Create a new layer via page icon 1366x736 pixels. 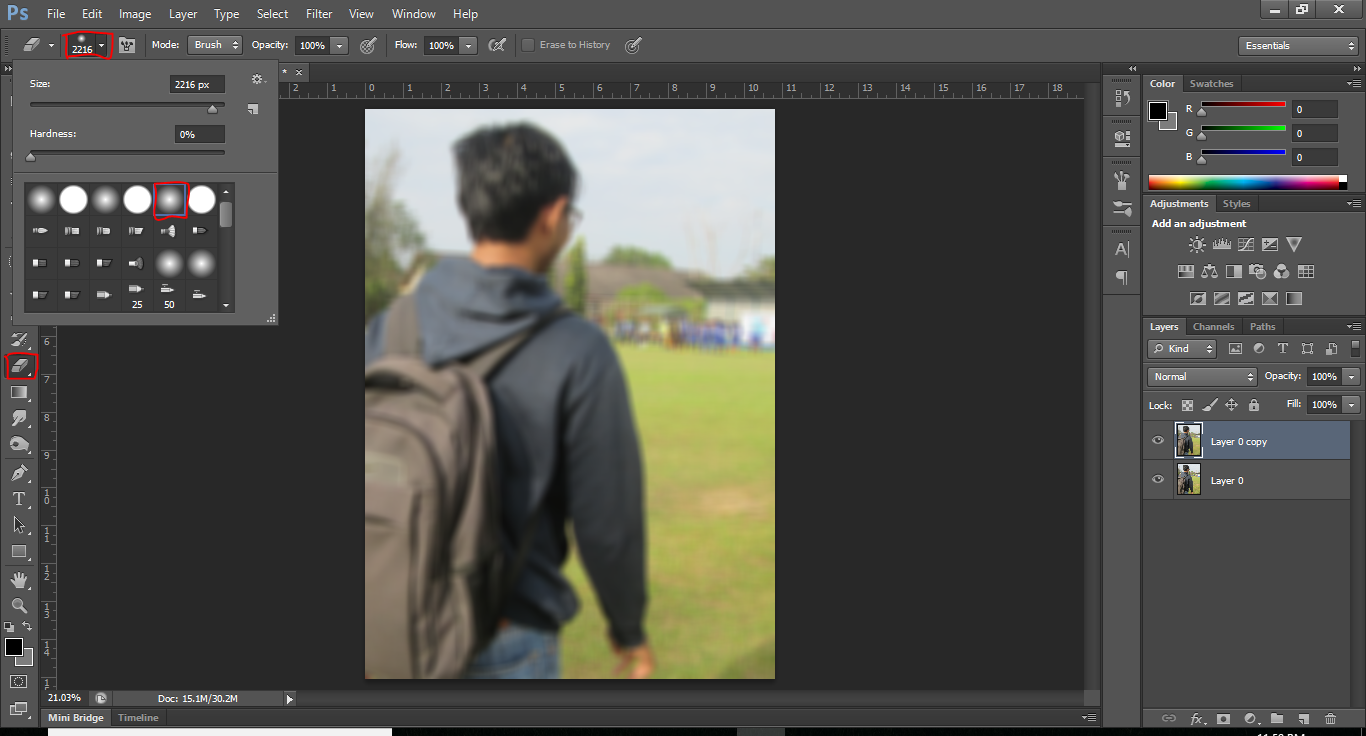click(1303, 718)
